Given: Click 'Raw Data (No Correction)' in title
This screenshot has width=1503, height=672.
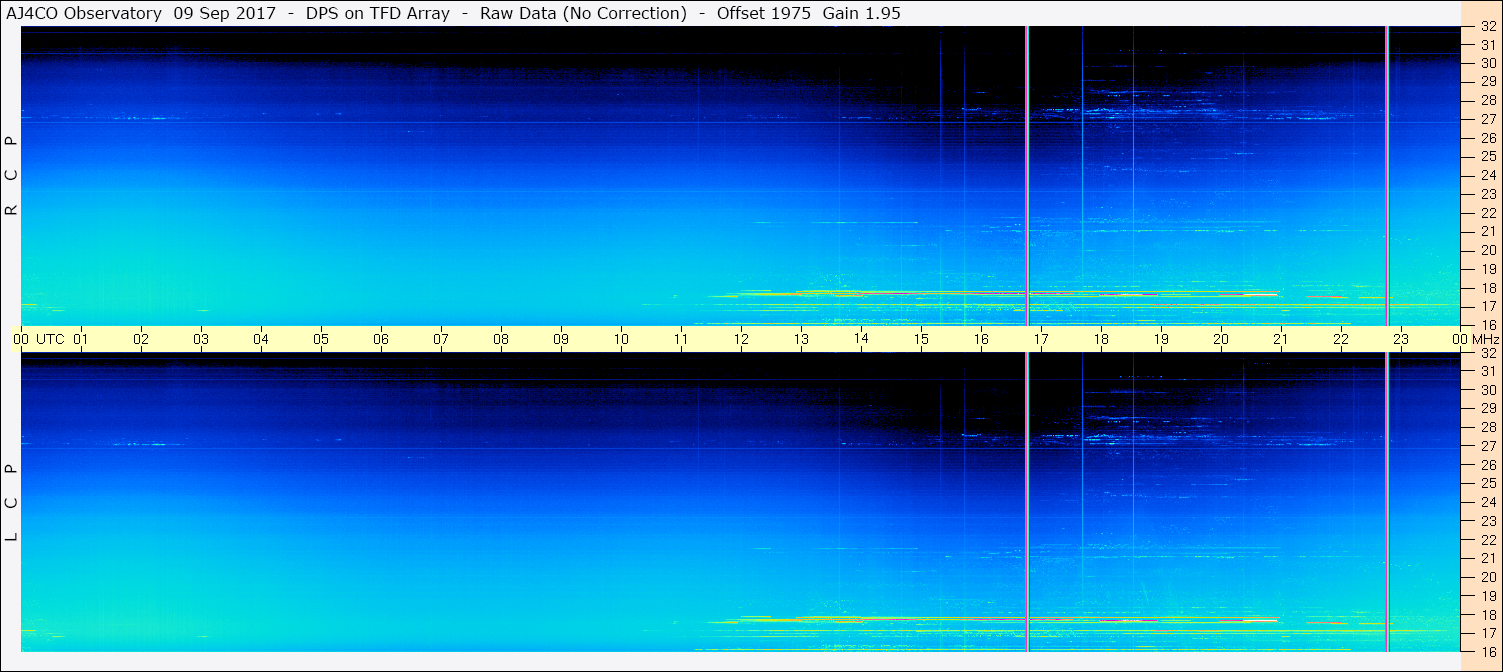Looking at the screenshot, I should tap(583, 13).
